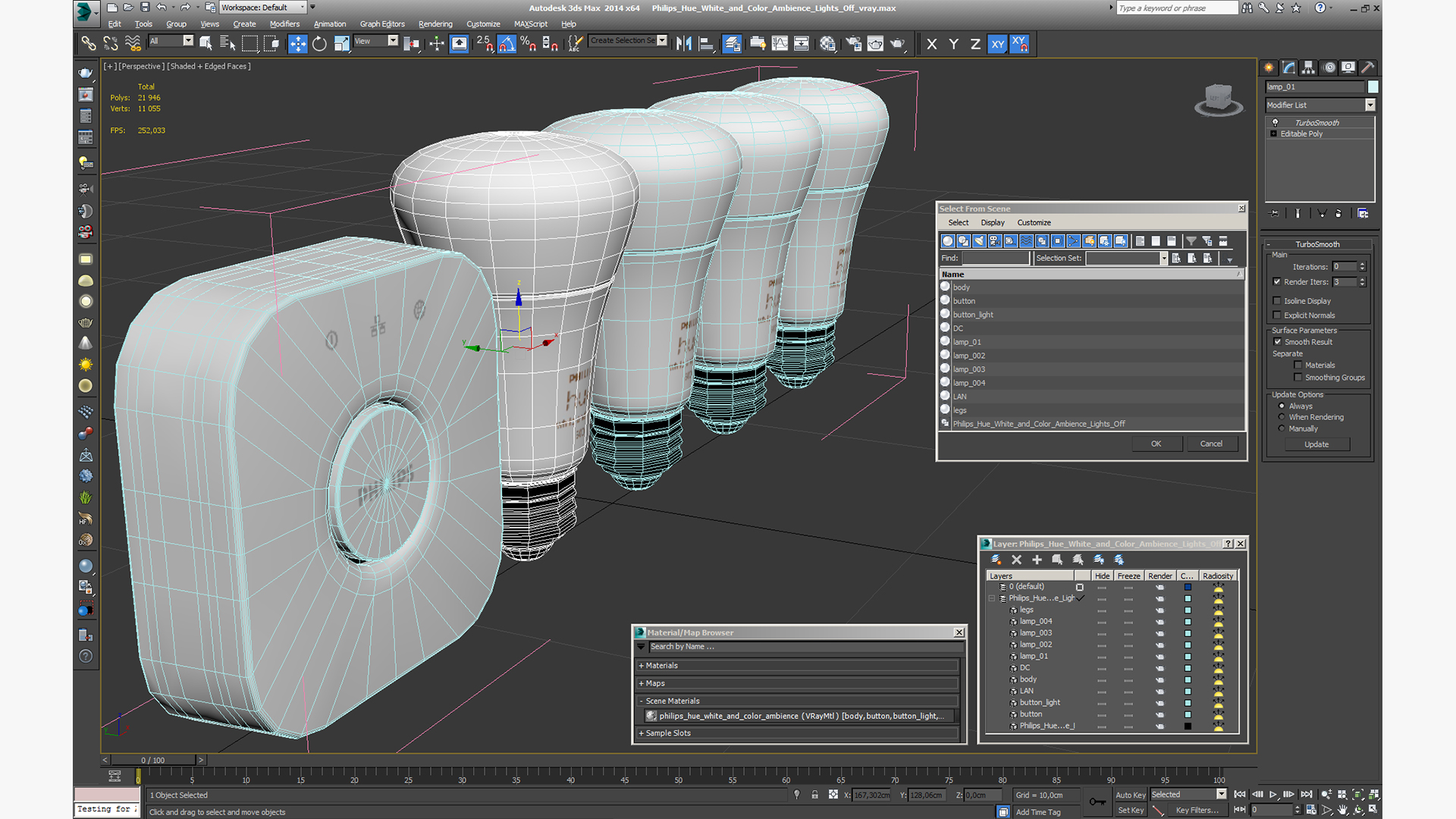Select the Manually update radio button

tap(1282, 429)
